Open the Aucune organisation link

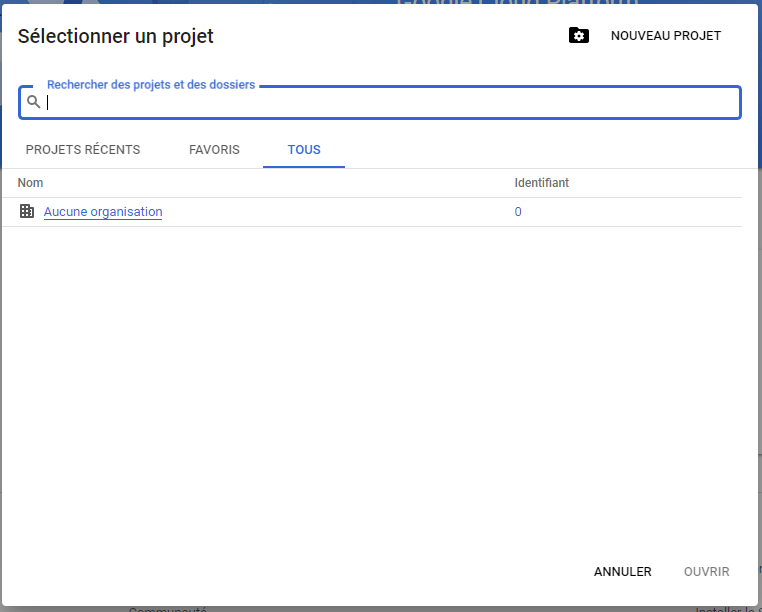103,212
